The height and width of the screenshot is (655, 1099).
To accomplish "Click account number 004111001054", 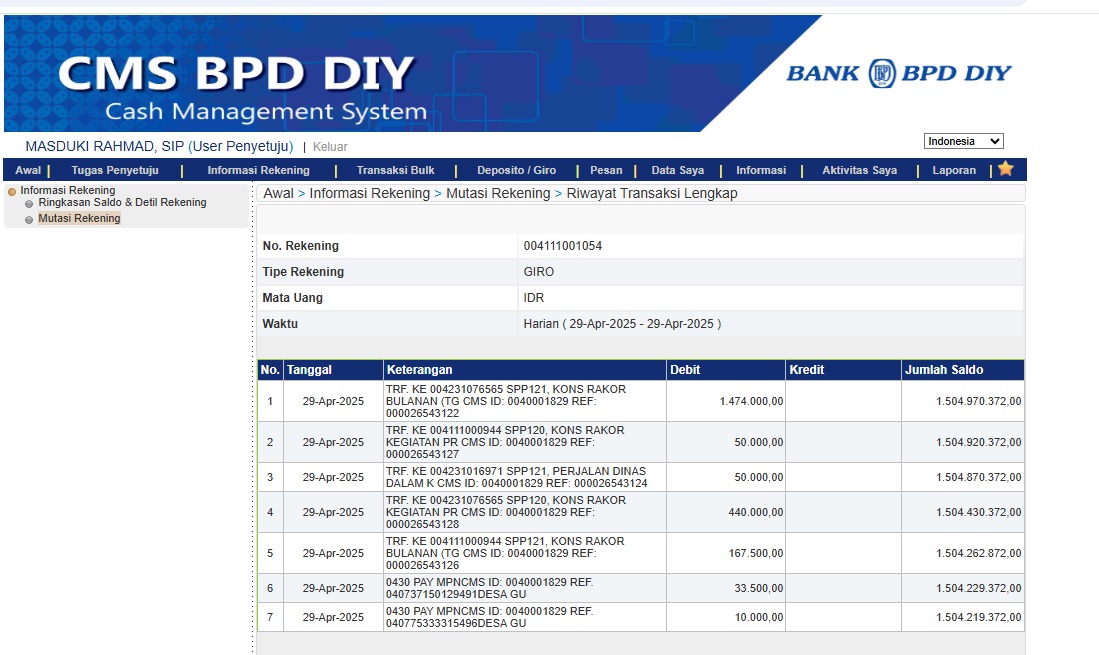I will click(563, 246).
